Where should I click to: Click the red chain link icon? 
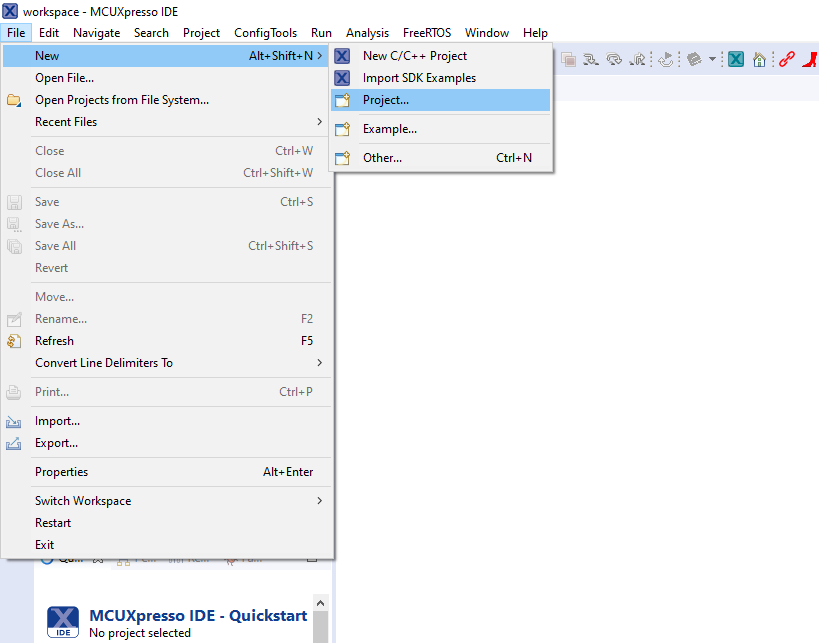787,59
